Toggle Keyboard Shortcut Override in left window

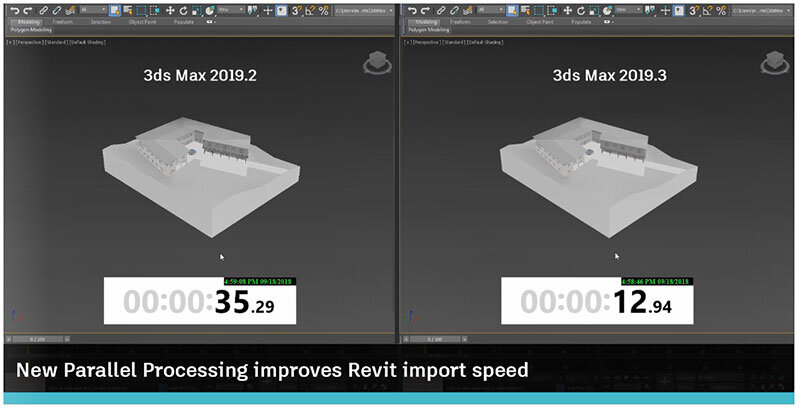pyautogui.click(x=281, y=11)
